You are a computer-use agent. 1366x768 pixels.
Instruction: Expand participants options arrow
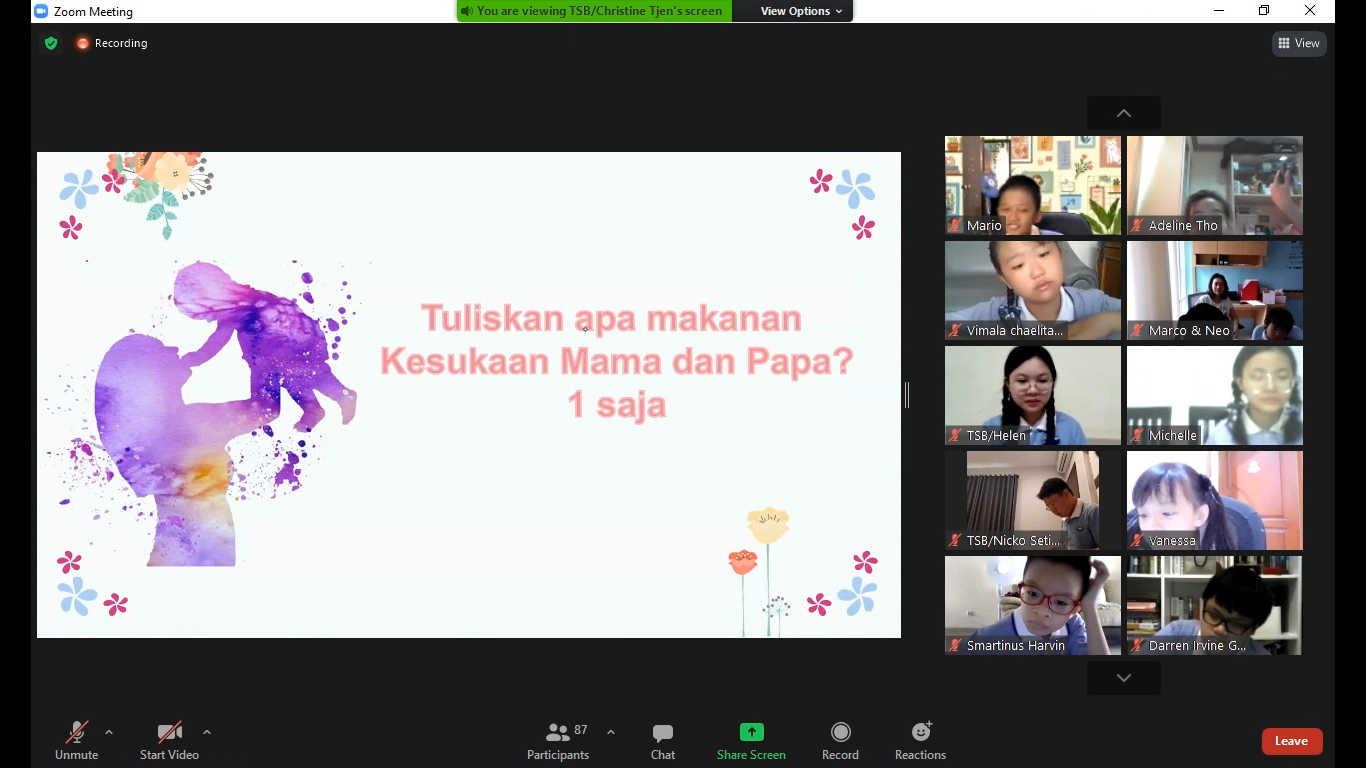click(610, 732)
